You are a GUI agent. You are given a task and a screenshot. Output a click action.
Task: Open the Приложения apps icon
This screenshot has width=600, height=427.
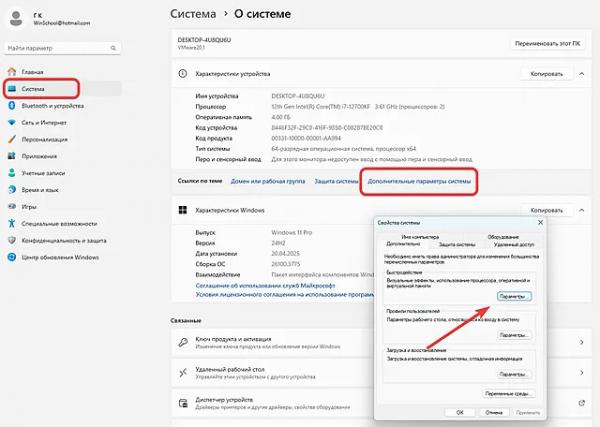(x=12, y=156)
